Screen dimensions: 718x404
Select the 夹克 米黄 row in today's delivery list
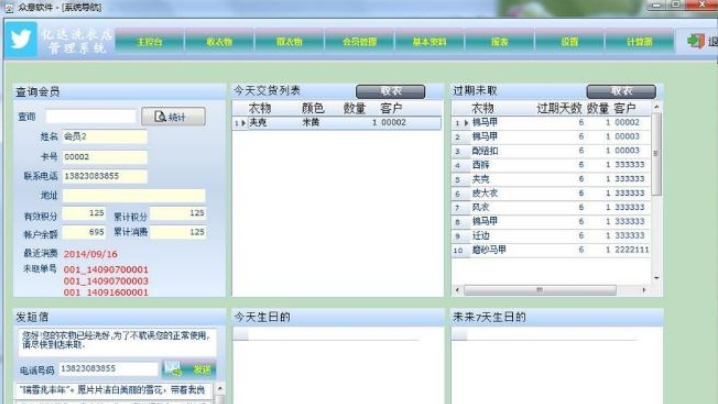click(337, 123)
